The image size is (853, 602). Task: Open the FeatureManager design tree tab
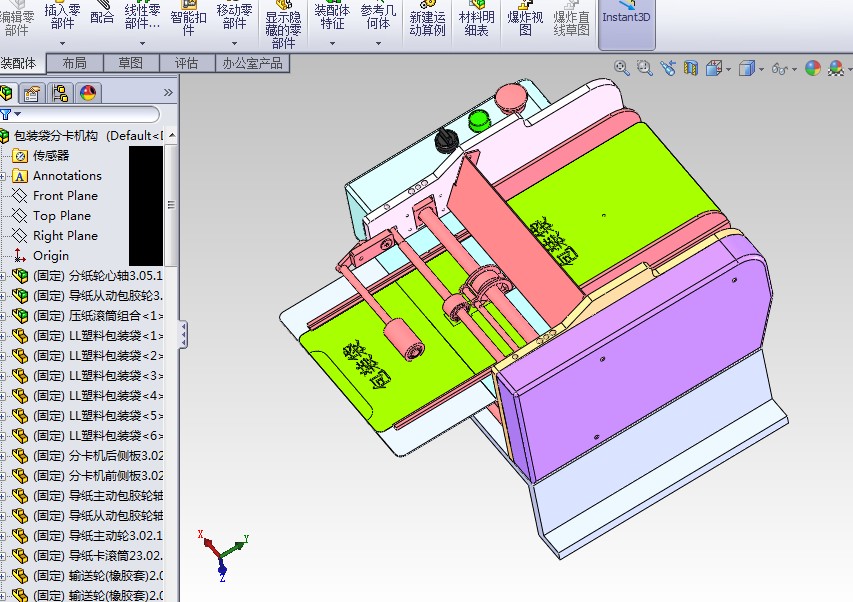pos(7,93)
